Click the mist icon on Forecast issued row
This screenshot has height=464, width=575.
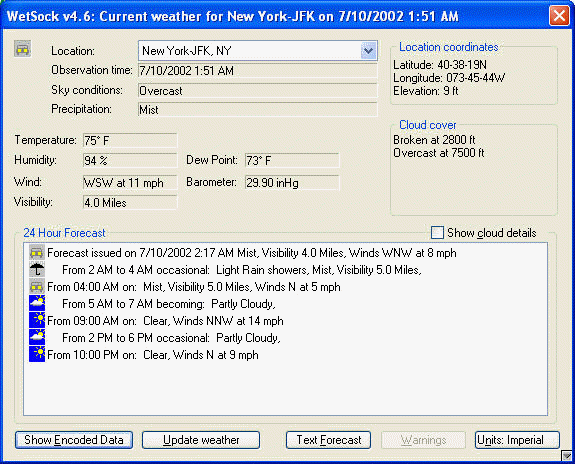tap(37, 252)
